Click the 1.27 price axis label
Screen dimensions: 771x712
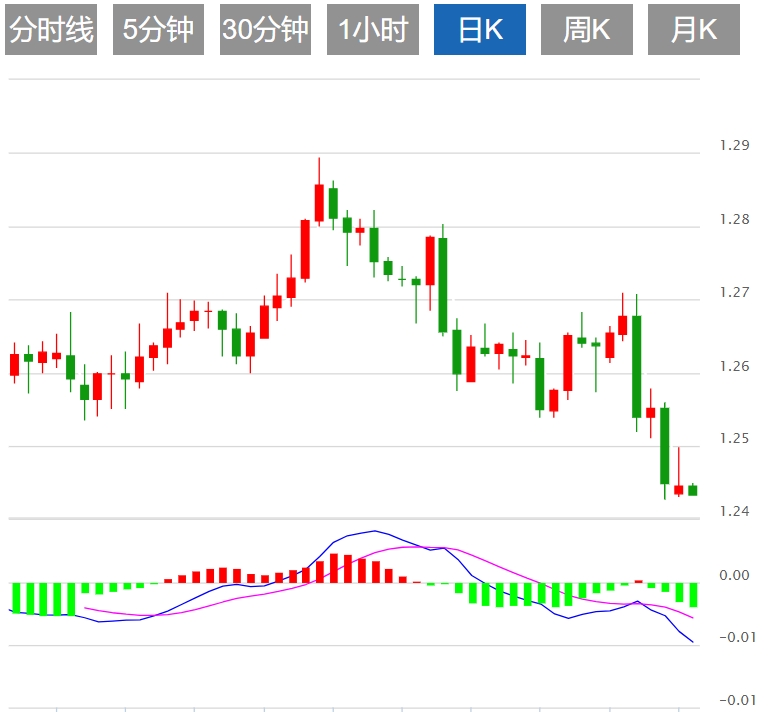click(x=734, y=293)
